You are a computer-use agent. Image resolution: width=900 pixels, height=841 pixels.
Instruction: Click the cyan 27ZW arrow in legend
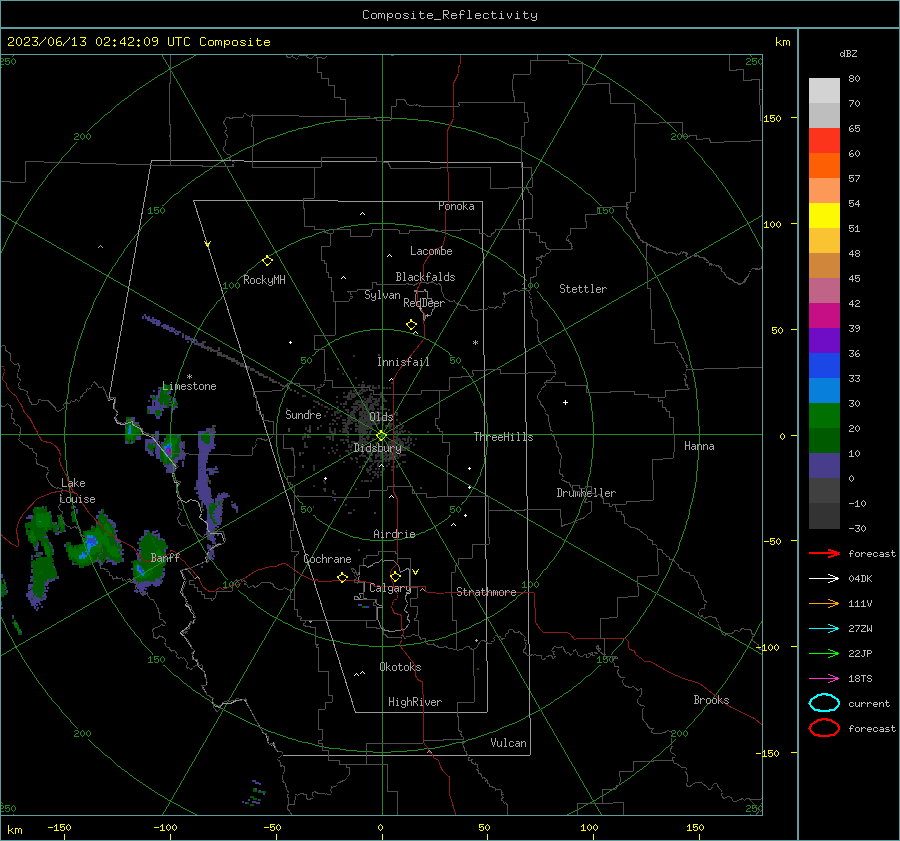click(824, 629)
